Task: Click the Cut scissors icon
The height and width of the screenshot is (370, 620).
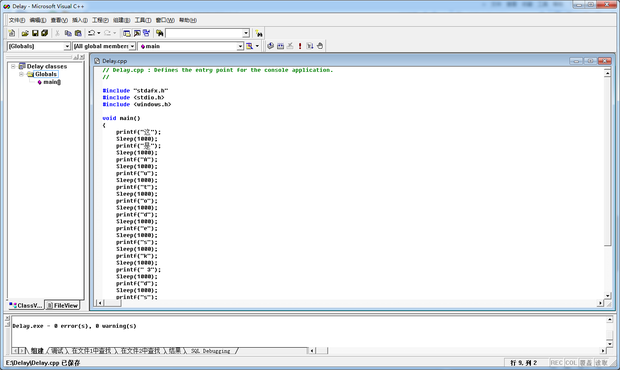Action: [x=57, y=33]
